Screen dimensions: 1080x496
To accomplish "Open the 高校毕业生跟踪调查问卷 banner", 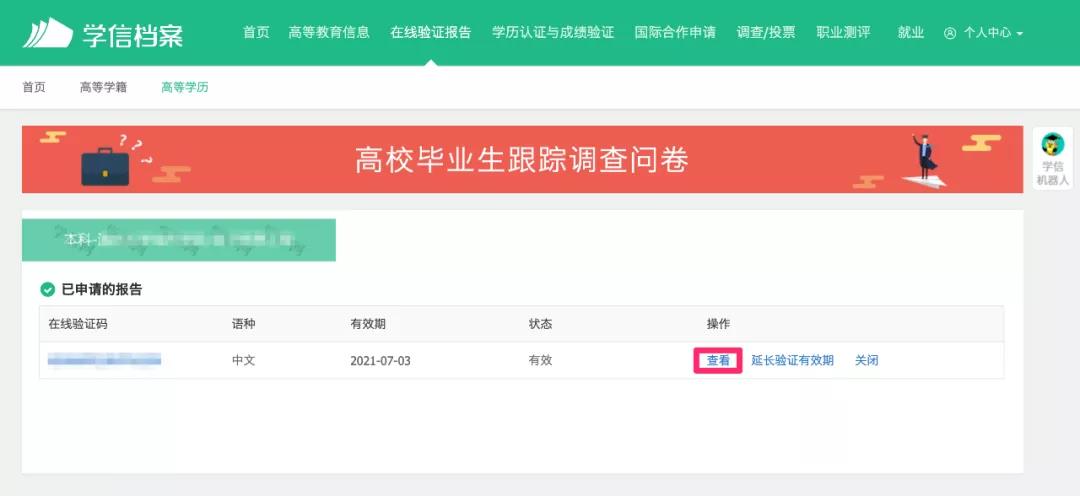I will point(522,160).
